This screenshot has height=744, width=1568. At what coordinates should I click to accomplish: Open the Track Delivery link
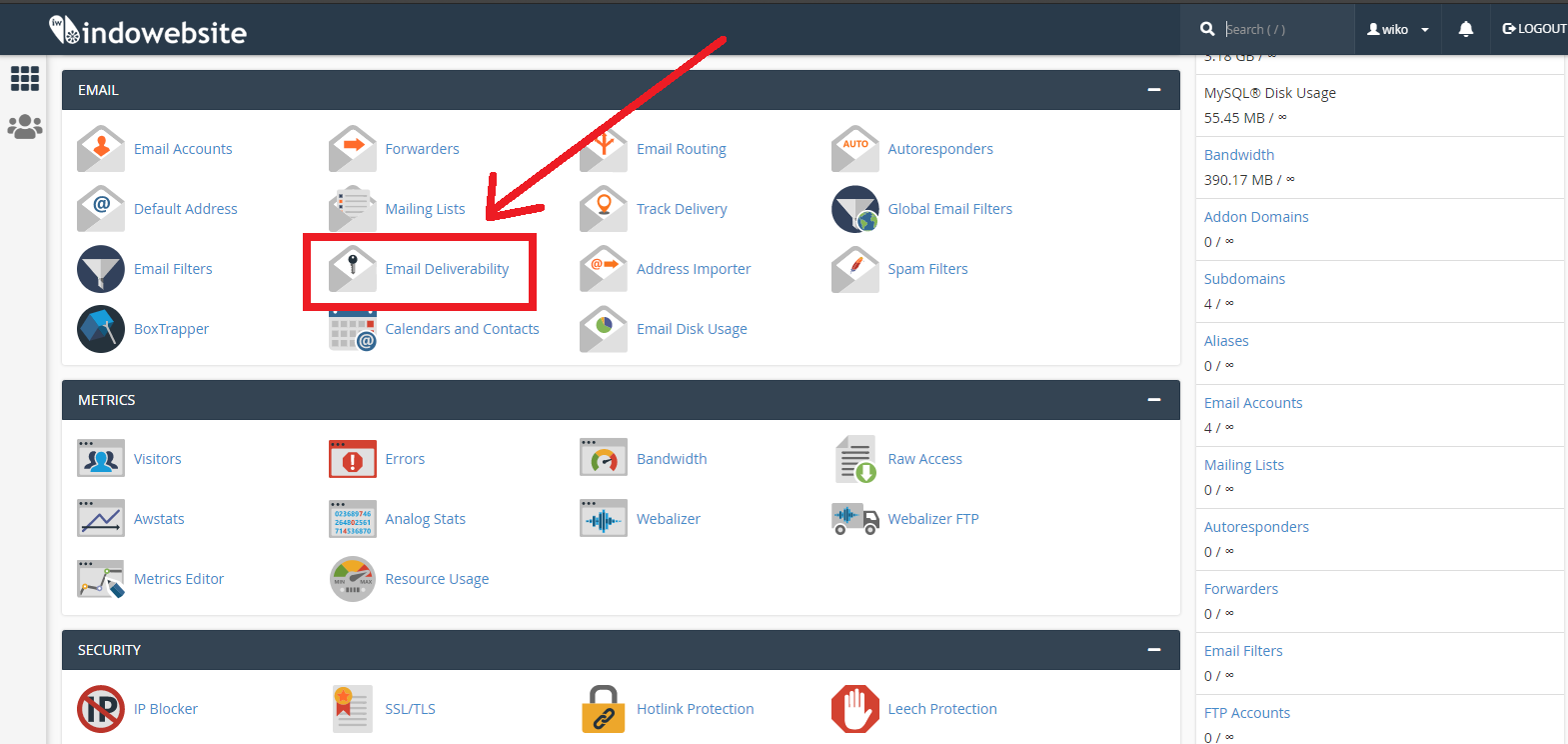point(682,209)
